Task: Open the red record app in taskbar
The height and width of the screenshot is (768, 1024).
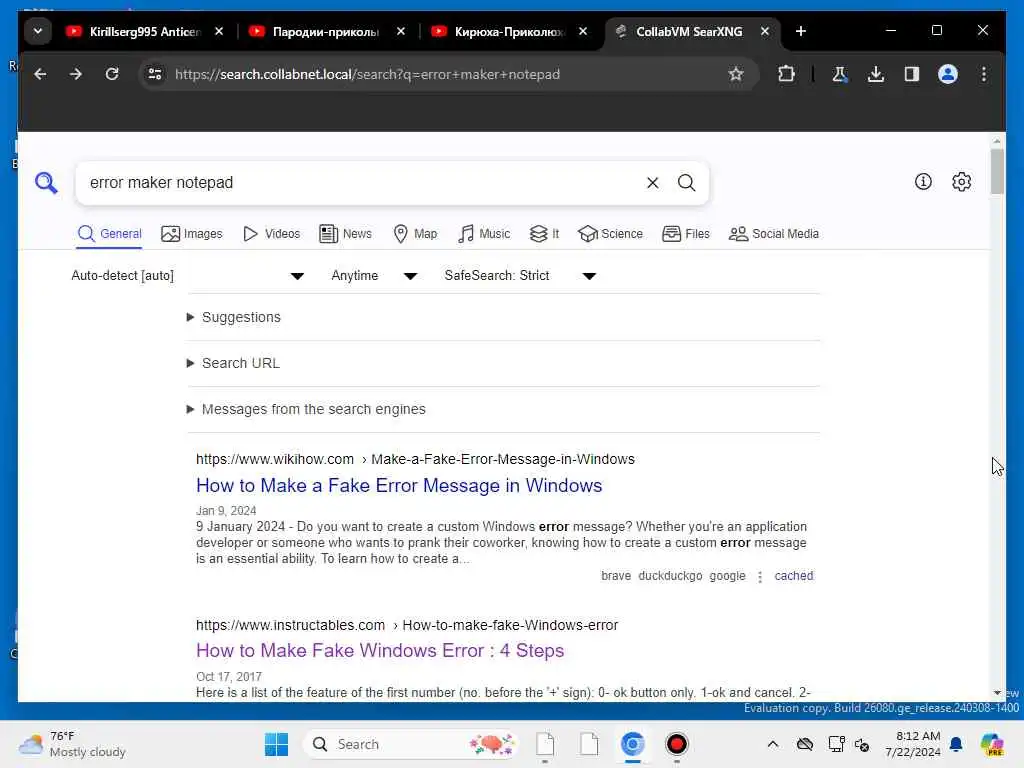Action: point(677,744)
